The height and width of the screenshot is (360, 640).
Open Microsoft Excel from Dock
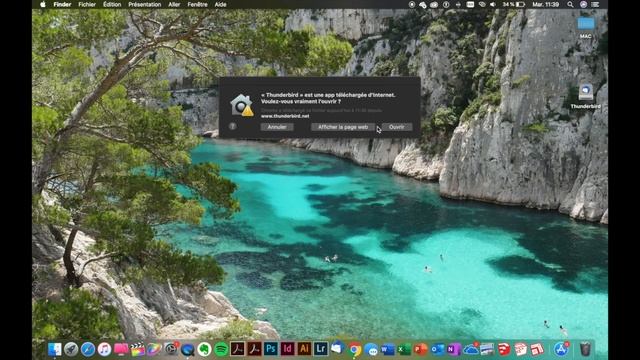[404, 349]
